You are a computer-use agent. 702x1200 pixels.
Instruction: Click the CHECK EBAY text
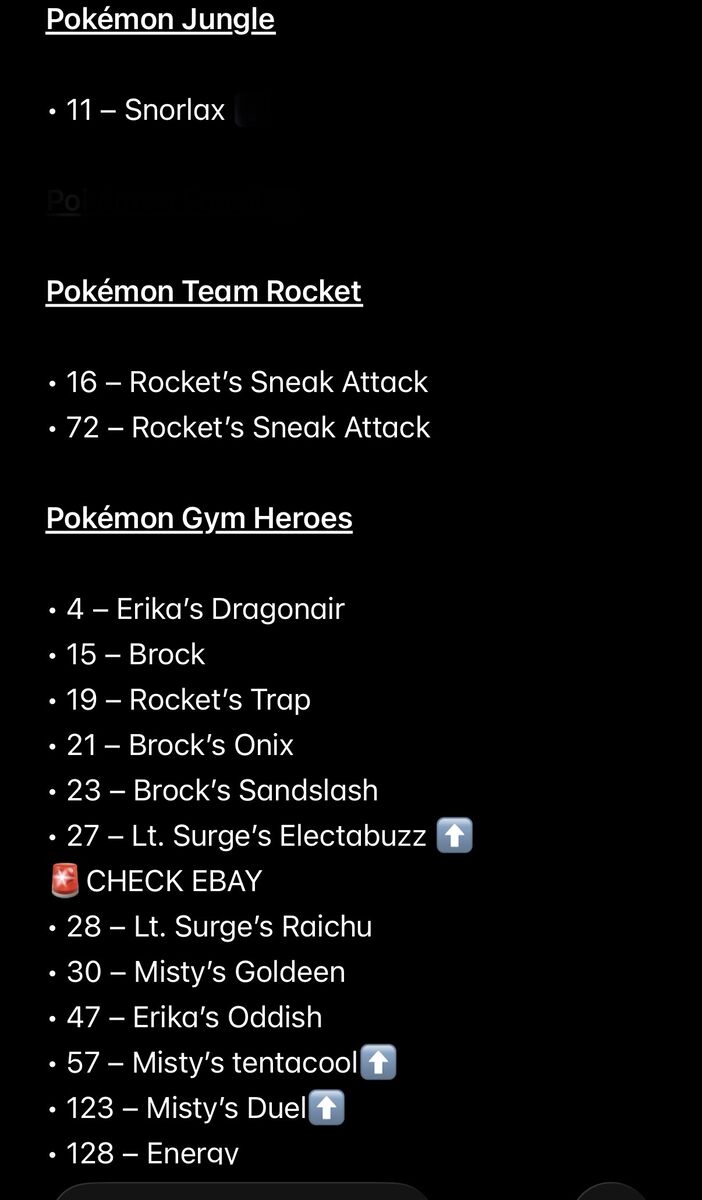174,881
